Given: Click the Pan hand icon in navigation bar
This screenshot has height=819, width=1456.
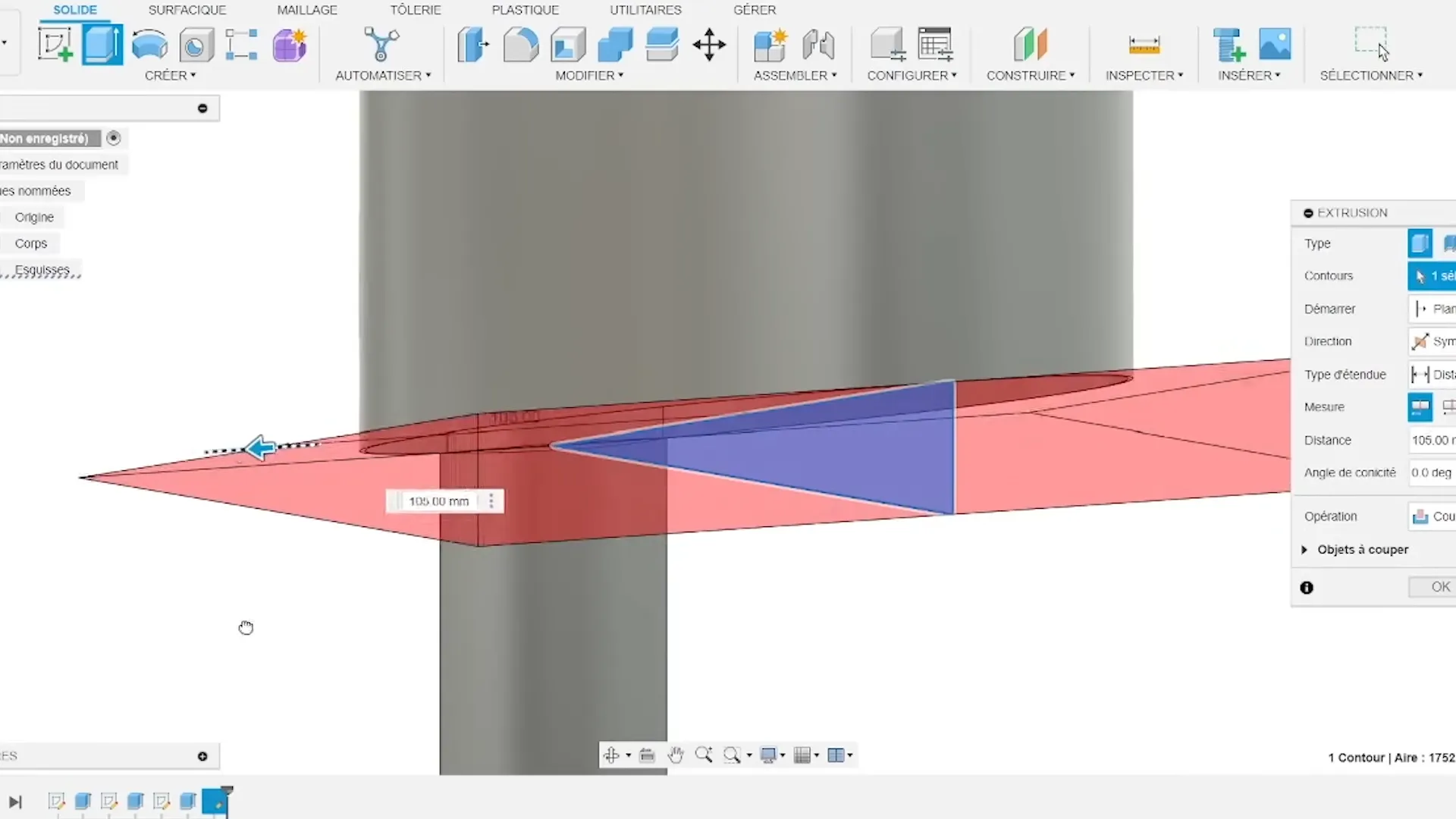Looking at the screenshot, I should click(675, 755).
